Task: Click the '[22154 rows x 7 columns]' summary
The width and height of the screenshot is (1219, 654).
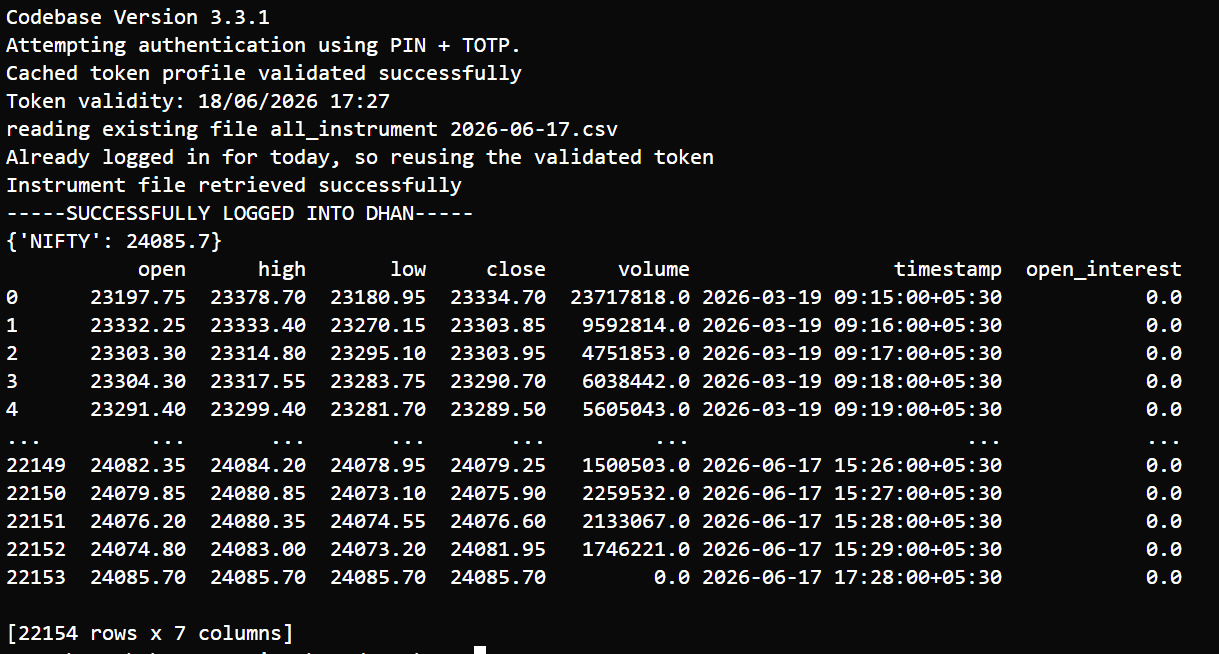Action: [x=150, y=633]
